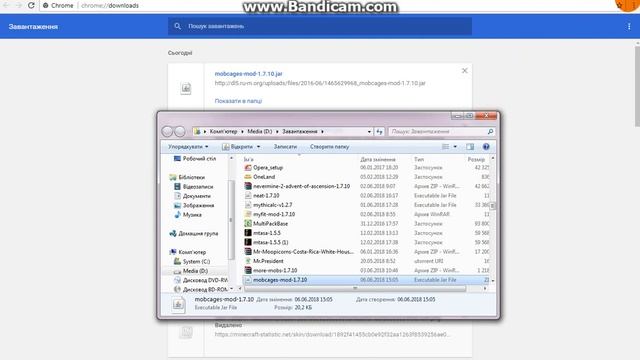Focus the Chrome downloads search field

pos(320,26)
